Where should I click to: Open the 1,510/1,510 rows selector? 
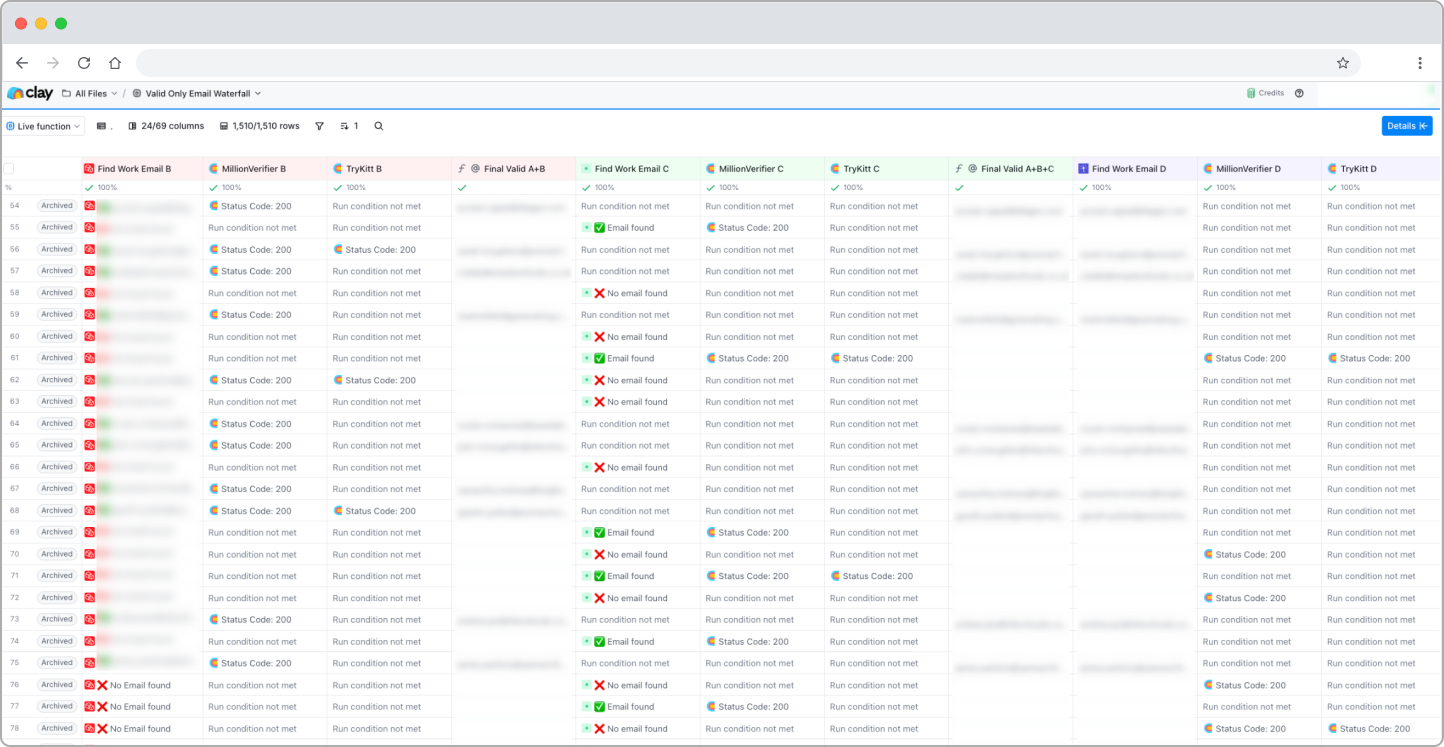coord(259,126)
